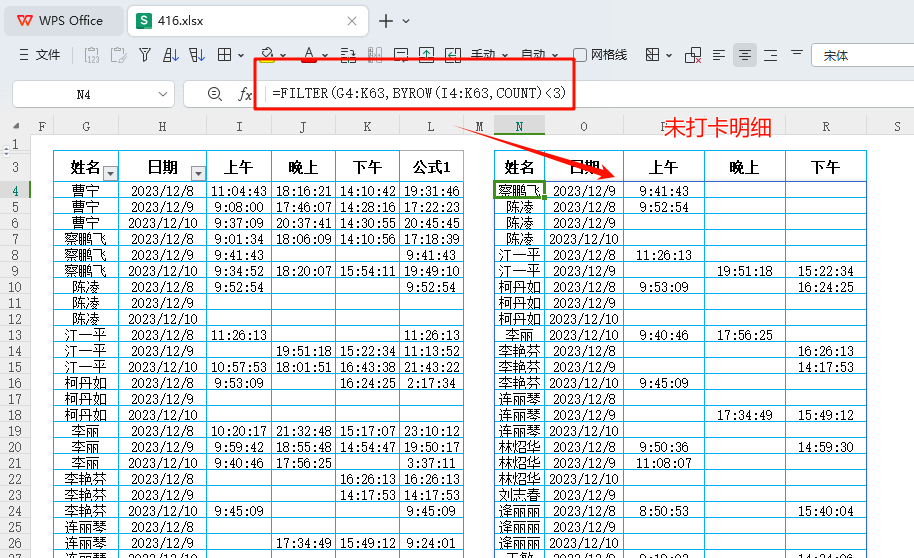Click the 10:57:53 cell
The height and width of the screenshot is (558, 914).
pyautogui.click(x=239, y=367)
